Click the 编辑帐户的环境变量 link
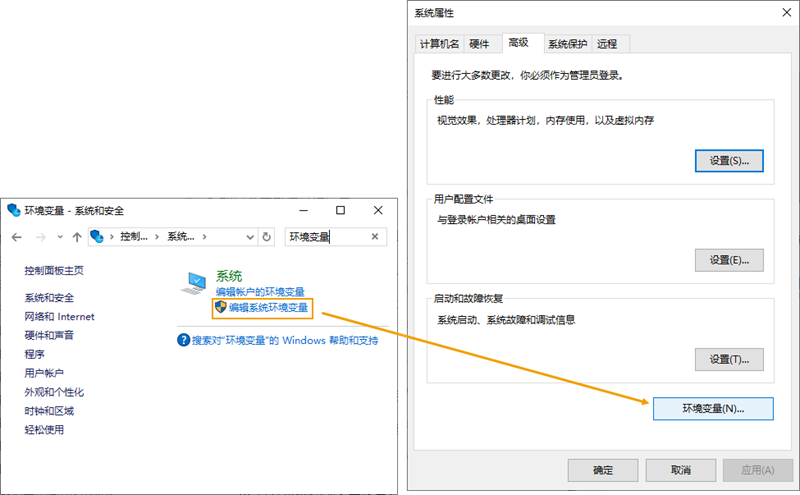 click(262, 292)
